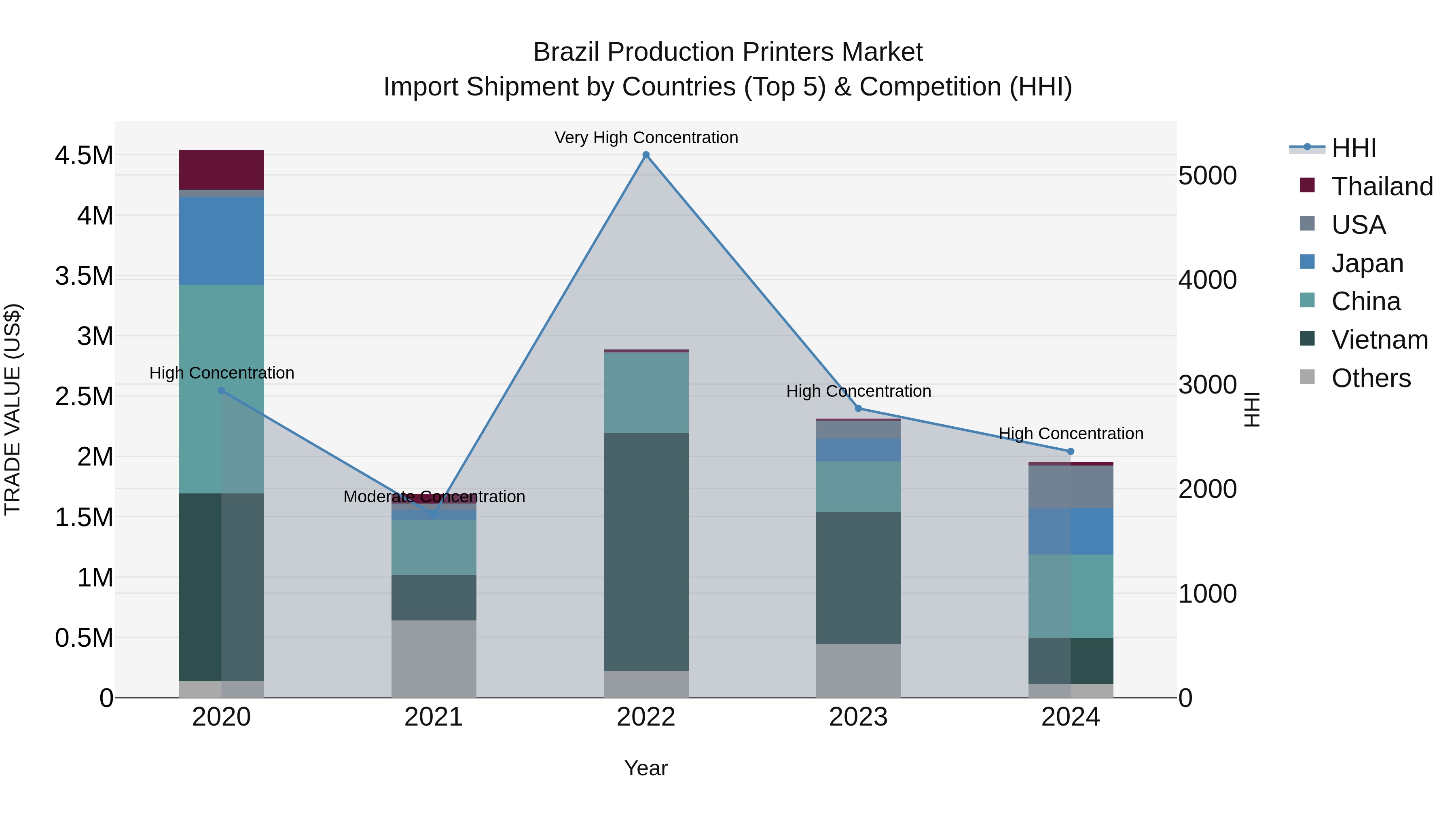The width and height of the screenshot is (1456, 819).
Task: Select the Others segment of the 2021 bar
Action: click(x=434, y=659)
